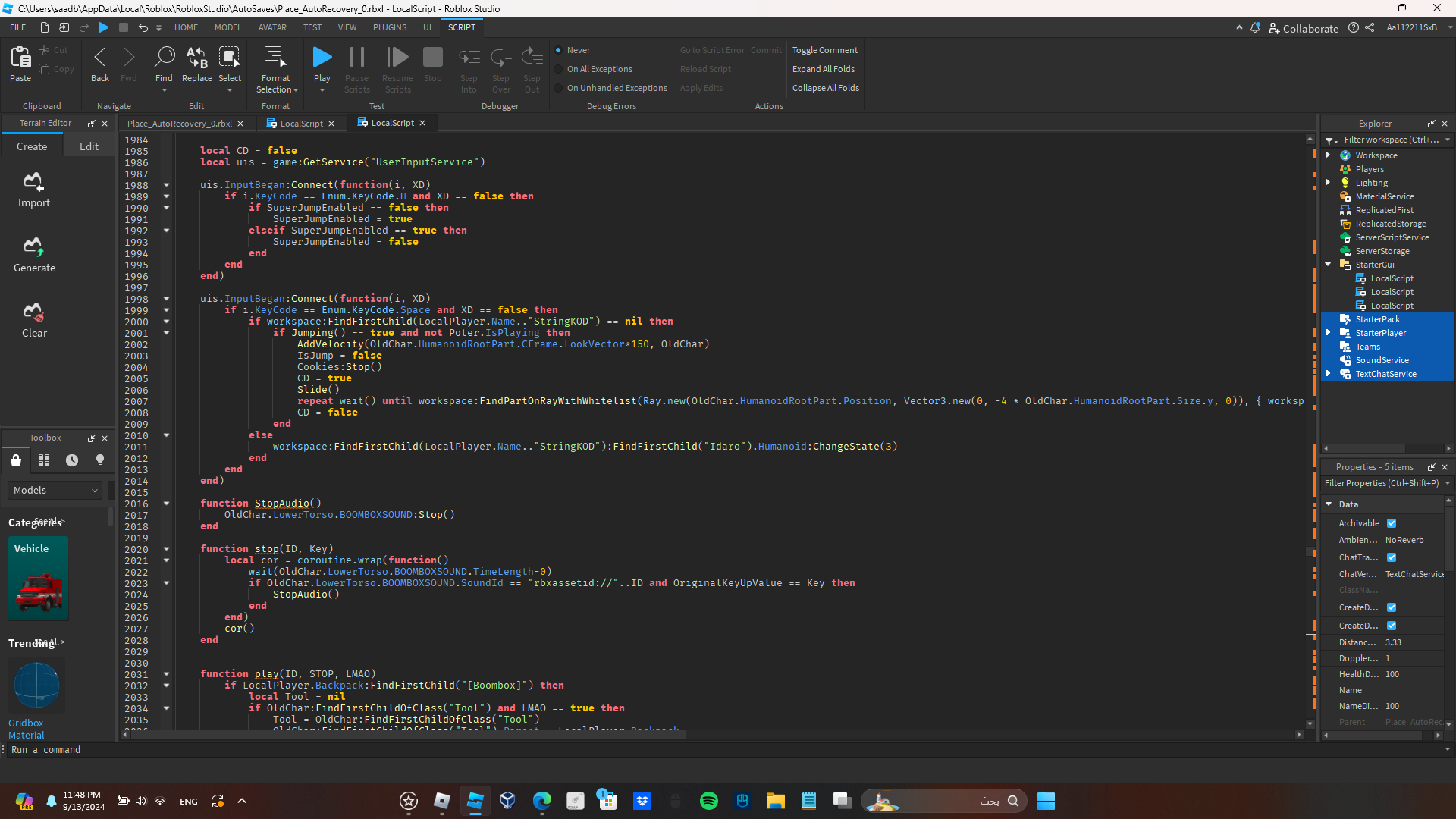Open the PLUGINS ribbon tab
1456x819 pixels.
pos(390,27)
